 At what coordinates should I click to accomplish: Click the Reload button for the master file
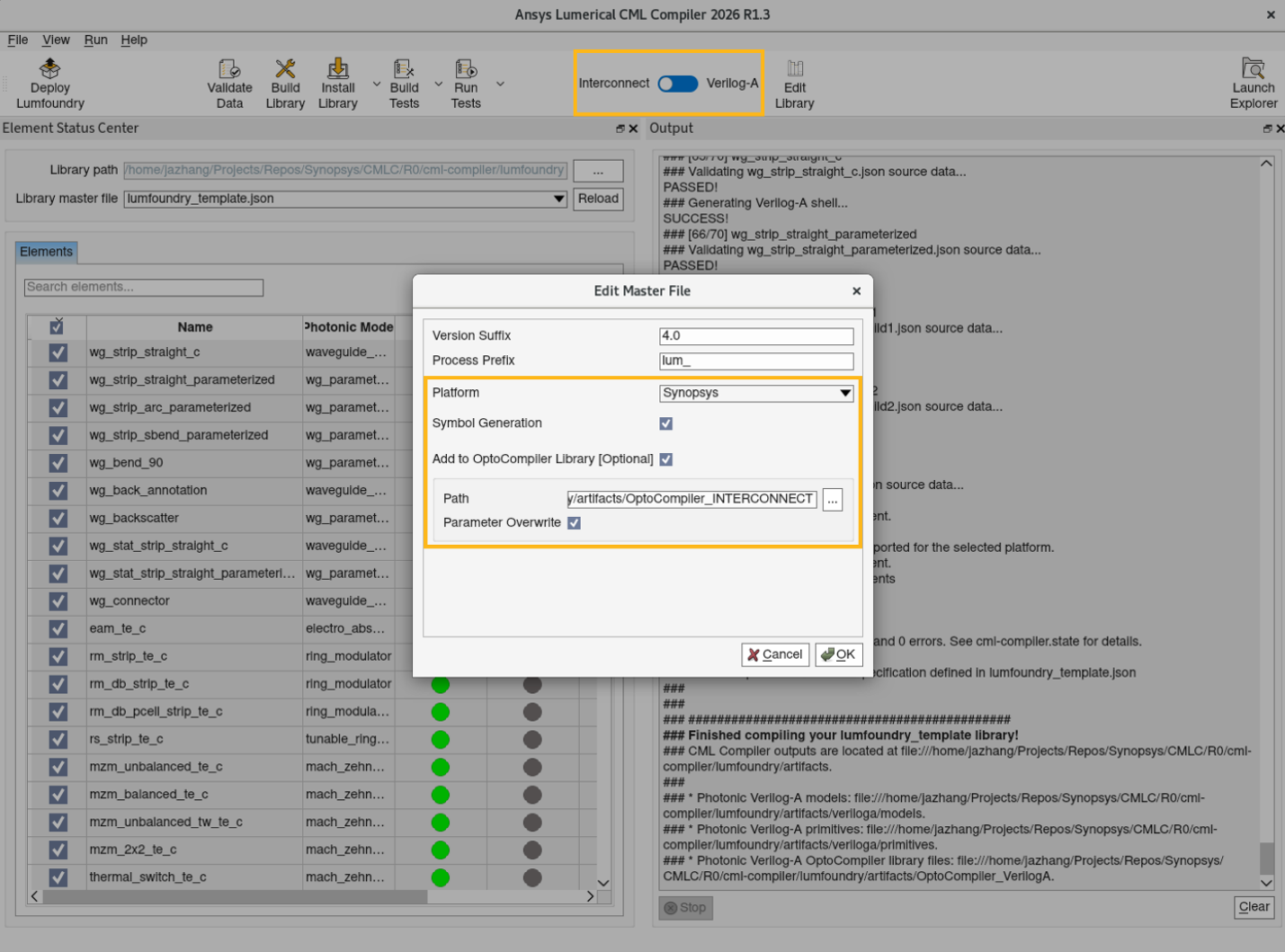click(x=598, y=199)
